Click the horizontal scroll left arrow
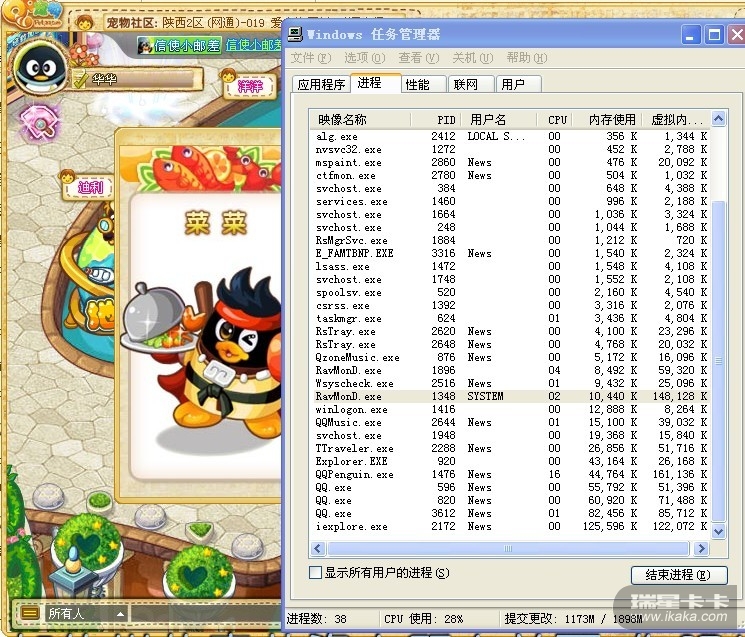This screenshot has width=745, height=637. pos(318,549)
